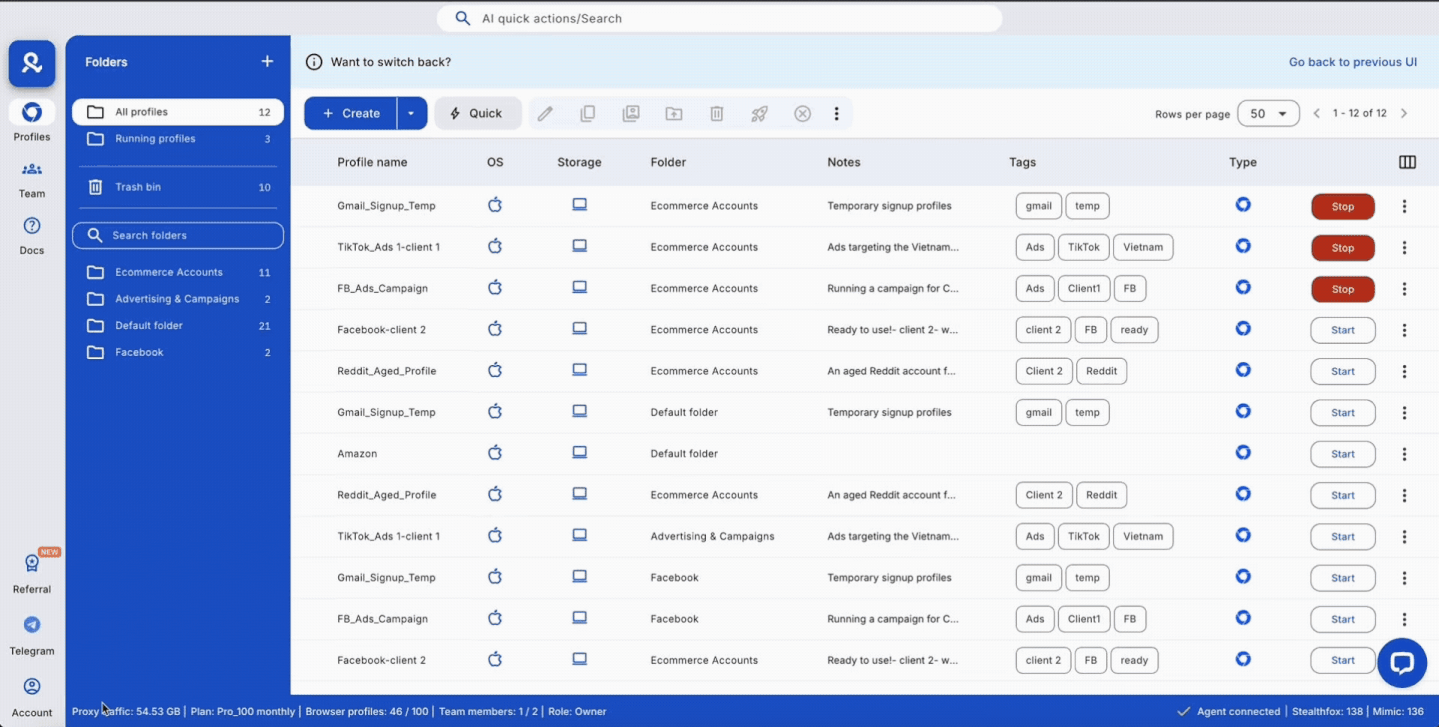The width and height of the screenshot is (1439, 727).
Task: Open the three-dot menu for Amazon profile
Action: (1404, 454)
